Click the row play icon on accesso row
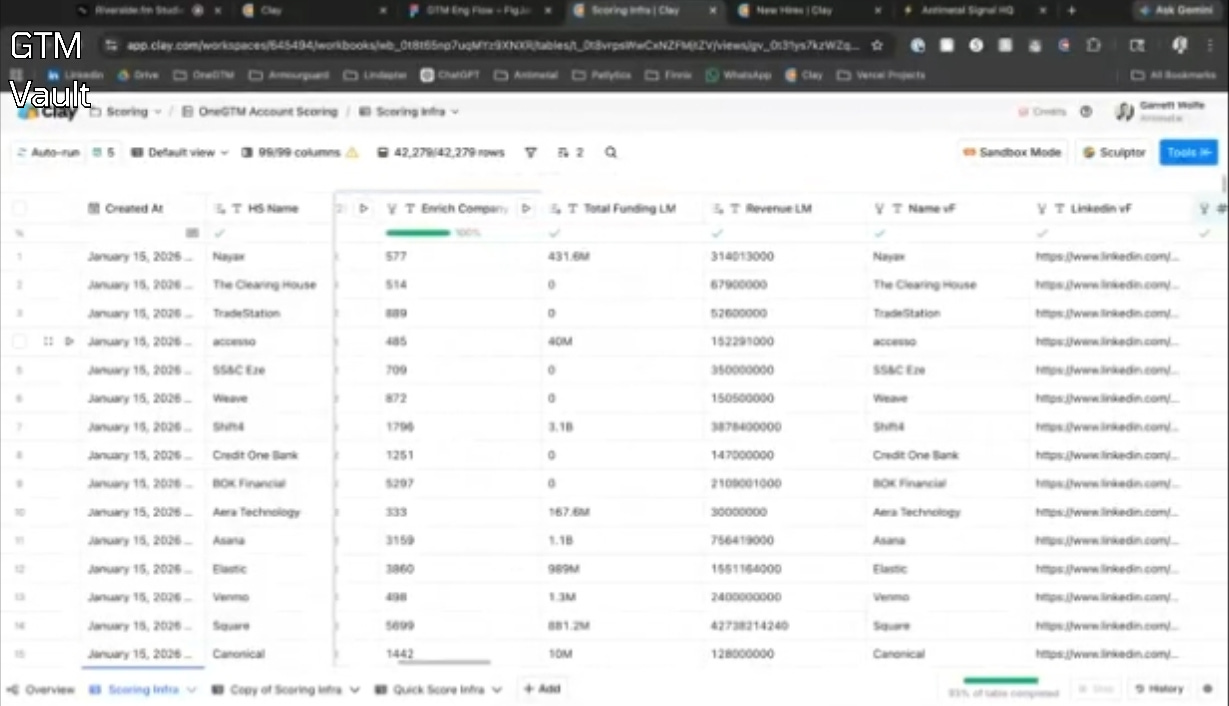The height and width of the screenshot is (706, 1229). click(x=69, y=341)
